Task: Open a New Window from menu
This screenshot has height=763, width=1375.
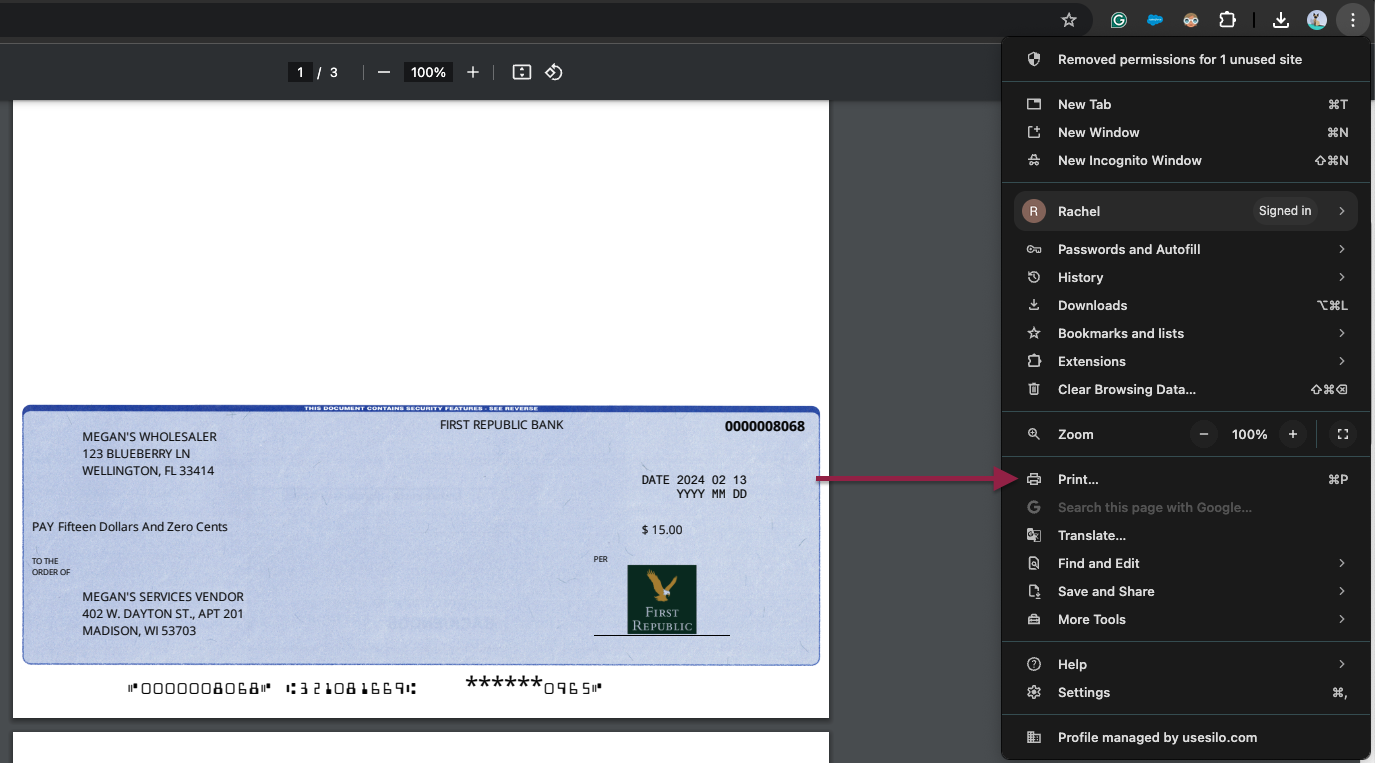Action: click(1186, 132)
